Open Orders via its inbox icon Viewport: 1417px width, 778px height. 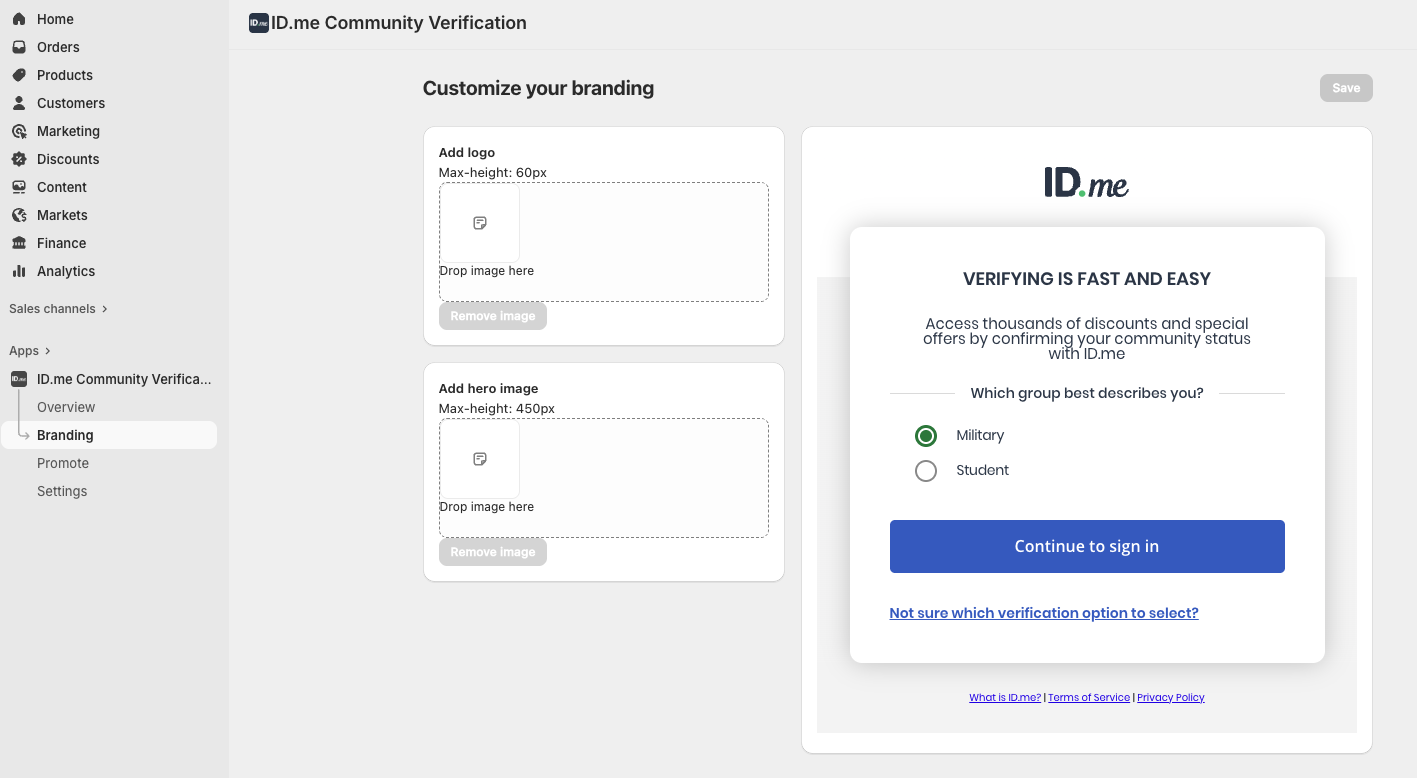(x=19, y=47)
